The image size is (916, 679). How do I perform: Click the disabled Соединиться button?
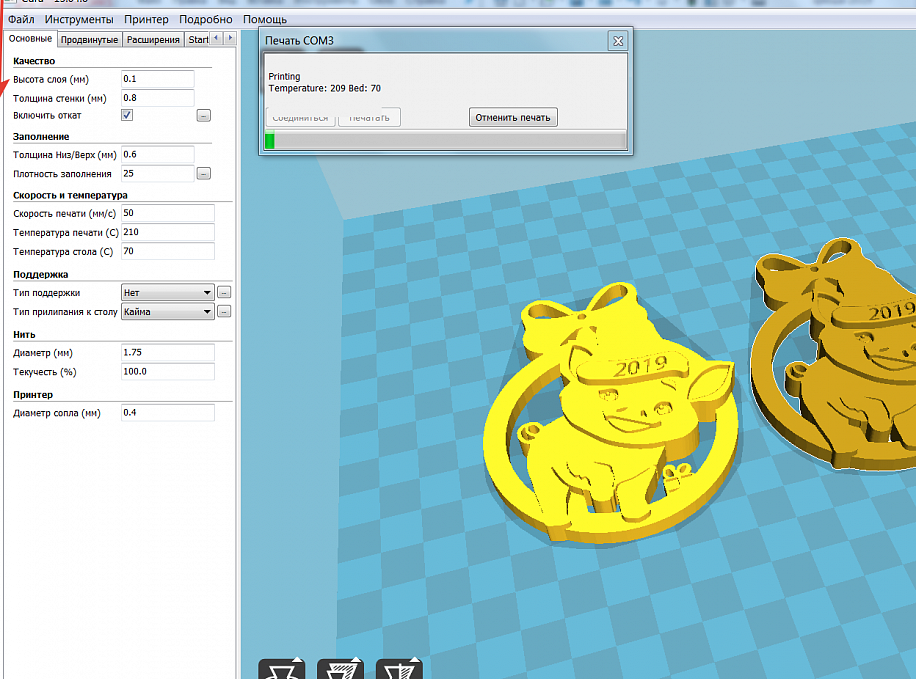click(300, 117)
